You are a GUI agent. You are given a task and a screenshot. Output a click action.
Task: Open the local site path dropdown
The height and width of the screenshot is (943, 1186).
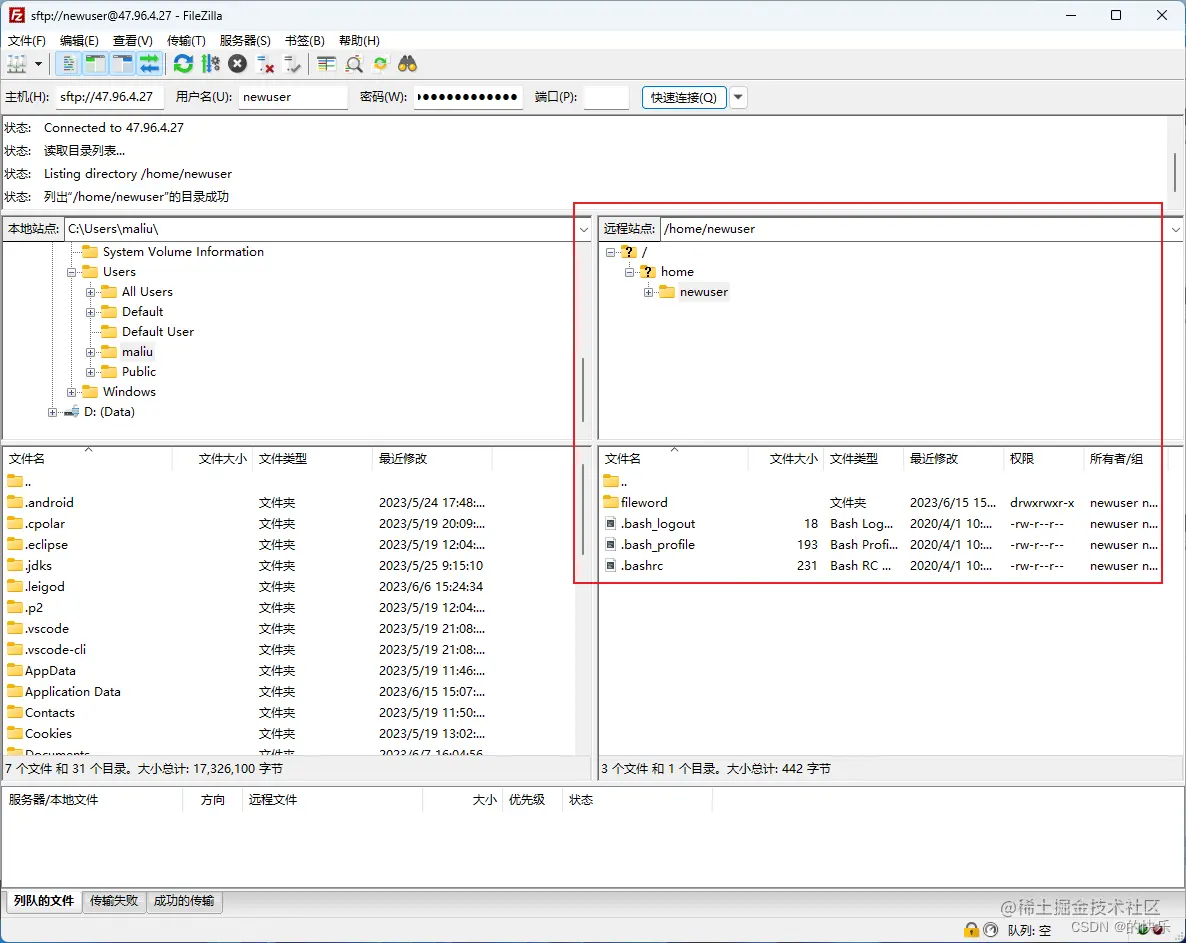[583, 229]
